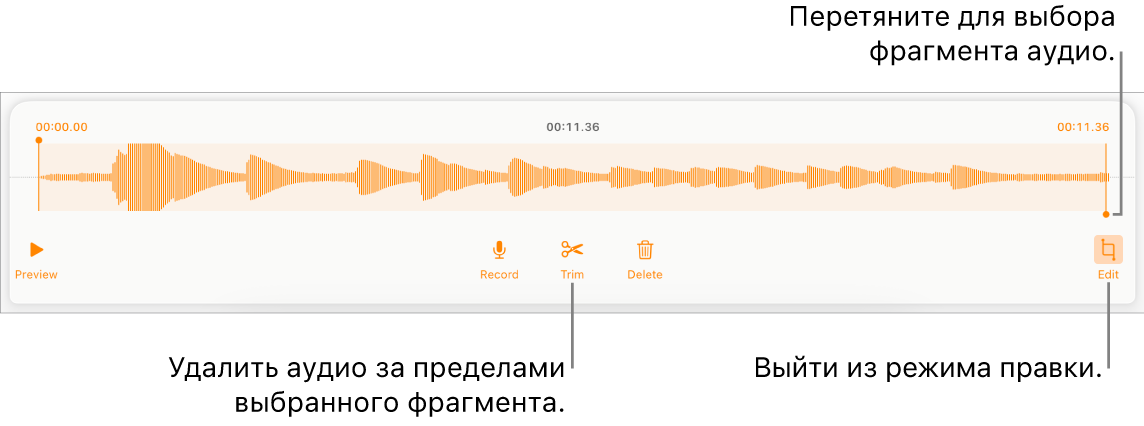Click the gray 00:11.36 center timestamp

pyautogui.click(x=573, y=127)
